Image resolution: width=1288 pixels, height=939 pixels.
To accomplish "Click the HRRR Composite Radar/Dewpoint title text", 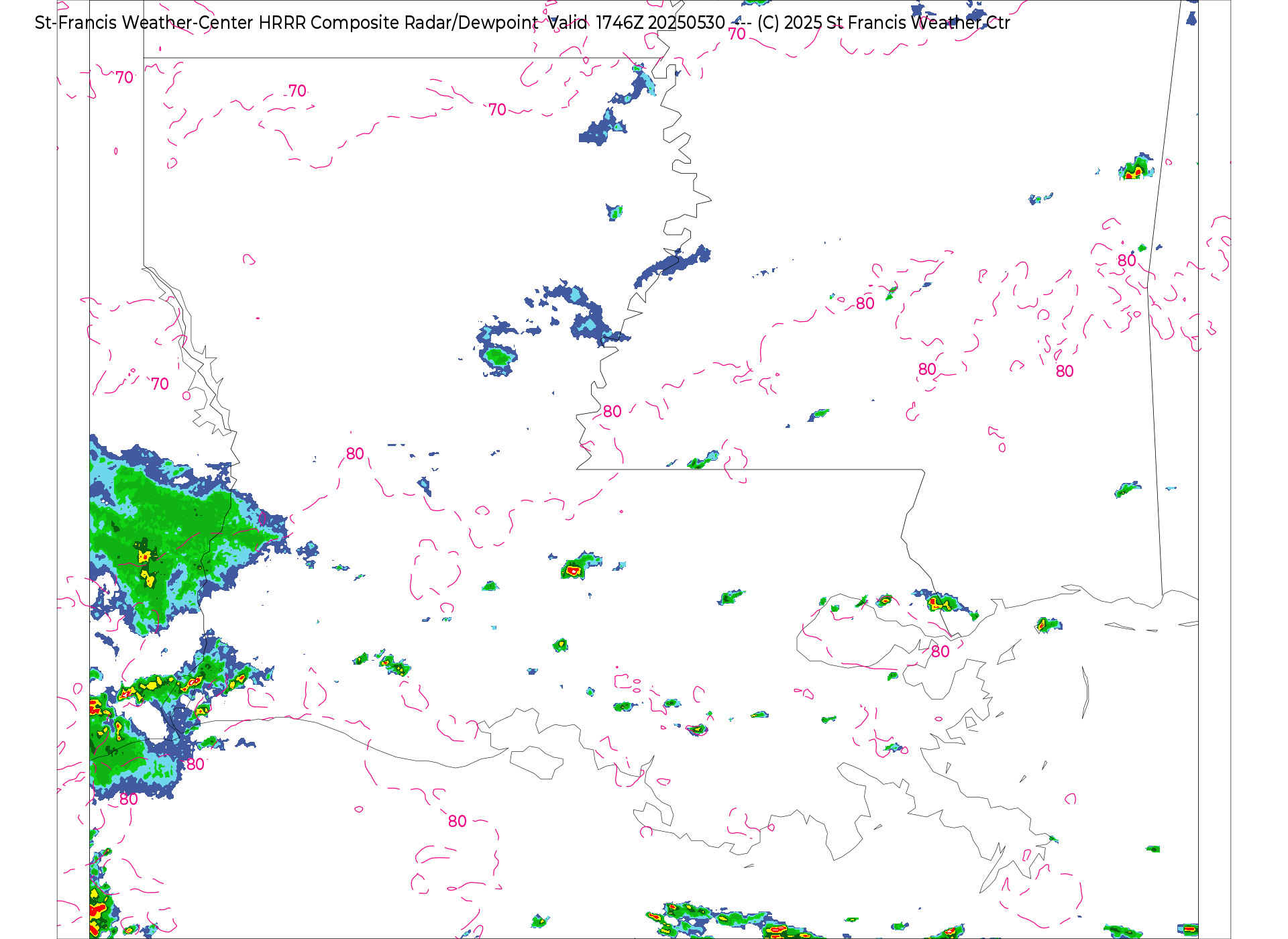I will click(x=398, y=23).
